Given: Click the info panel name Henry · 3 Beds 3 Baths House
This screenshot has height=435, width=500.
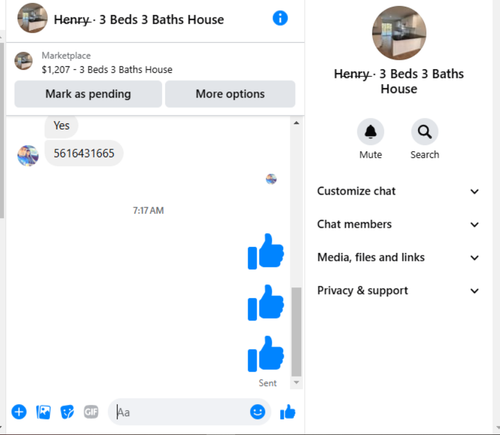Looking at the screenshot, I should click(399, 81).
